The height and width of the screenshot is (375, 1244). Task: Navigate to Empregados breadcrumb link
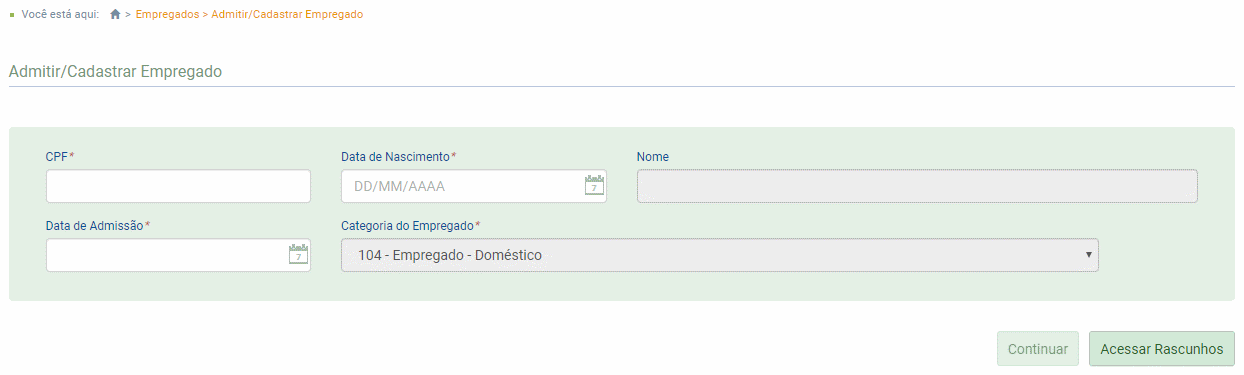[167, 15]
